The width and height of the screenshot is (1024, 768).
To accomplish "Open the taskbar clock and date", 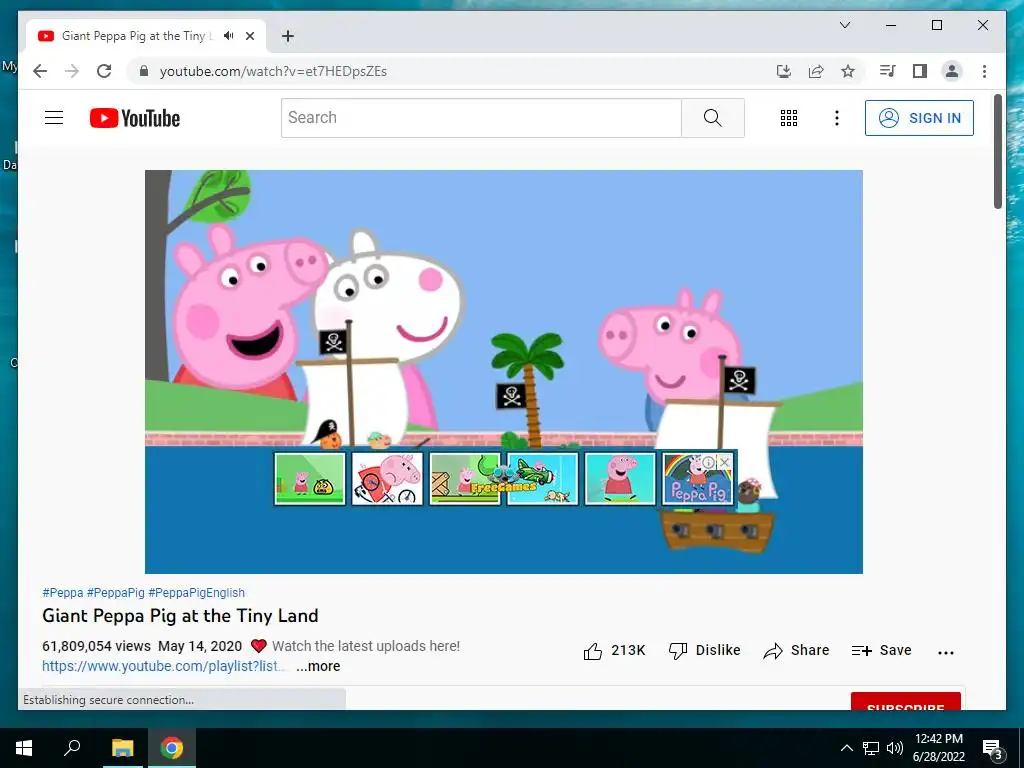I will click(x=938, y=748).
